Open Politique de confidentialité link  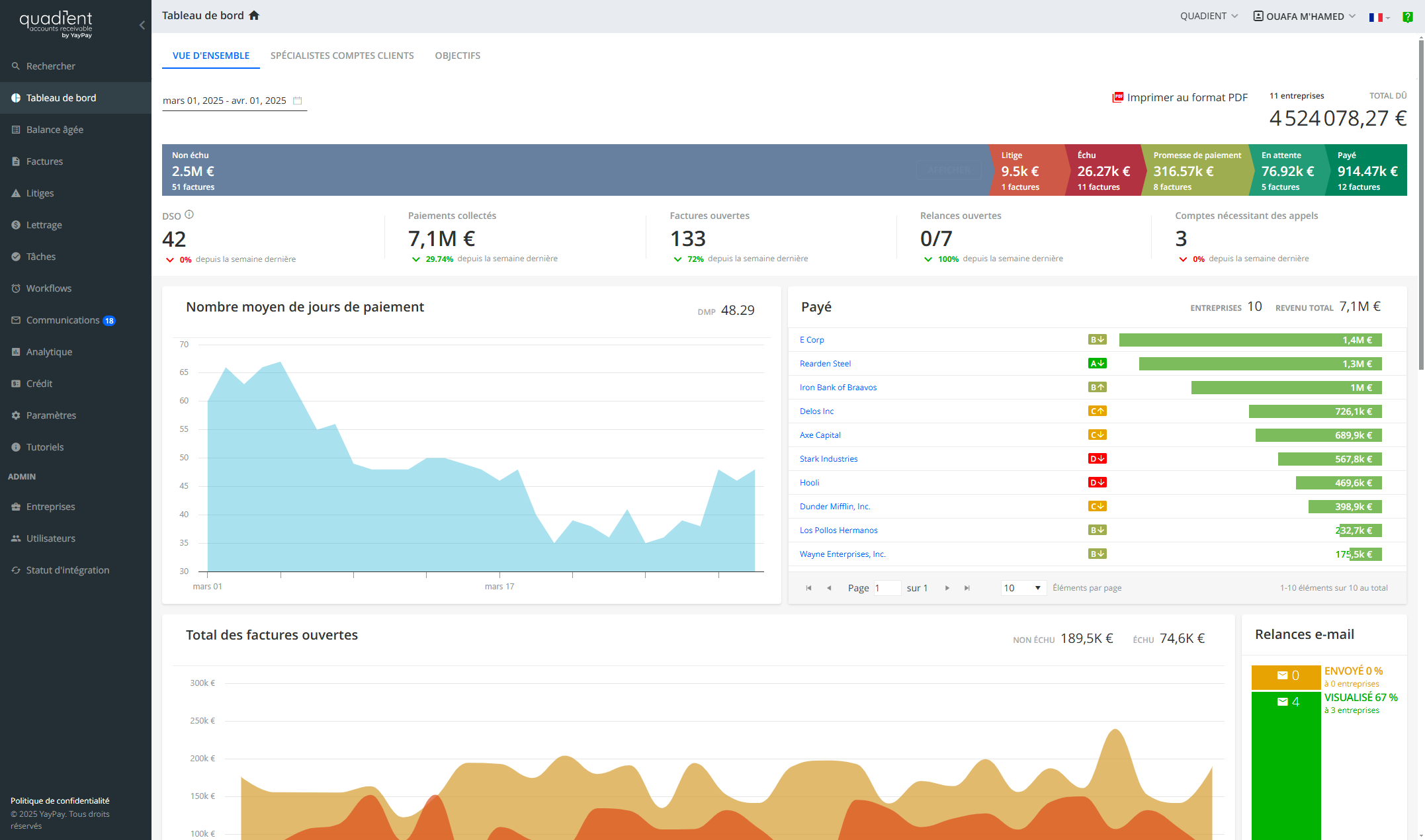(60, 801)
